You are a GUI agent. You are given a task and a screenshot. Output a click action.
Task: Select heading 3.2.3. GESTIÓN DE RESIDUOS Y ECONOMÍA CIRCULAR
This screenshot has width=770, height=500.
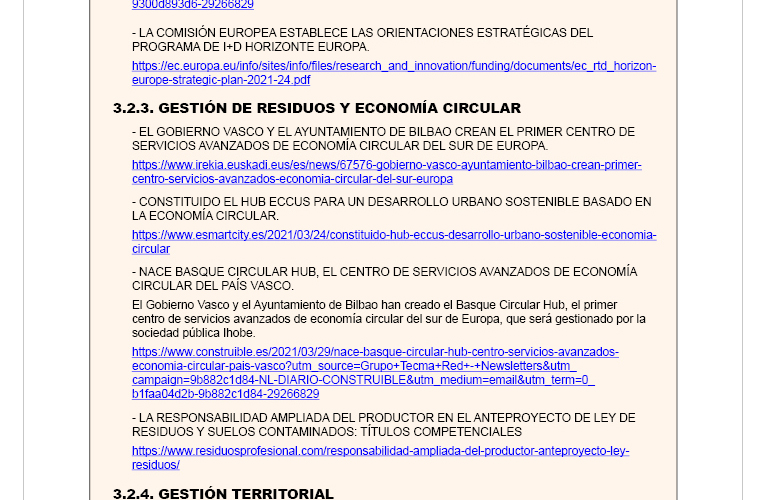317,108
